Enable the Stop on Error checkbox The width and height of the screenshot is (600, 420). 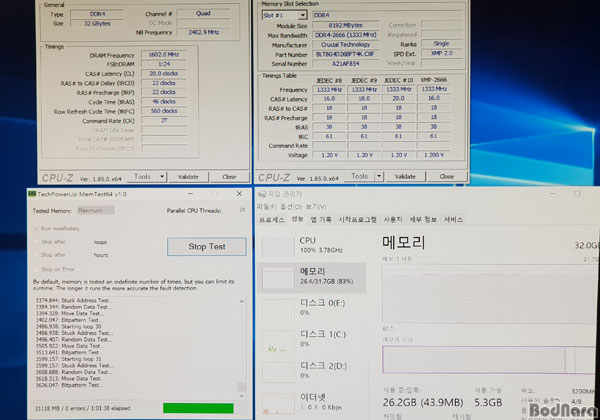[x=35, y=268]
